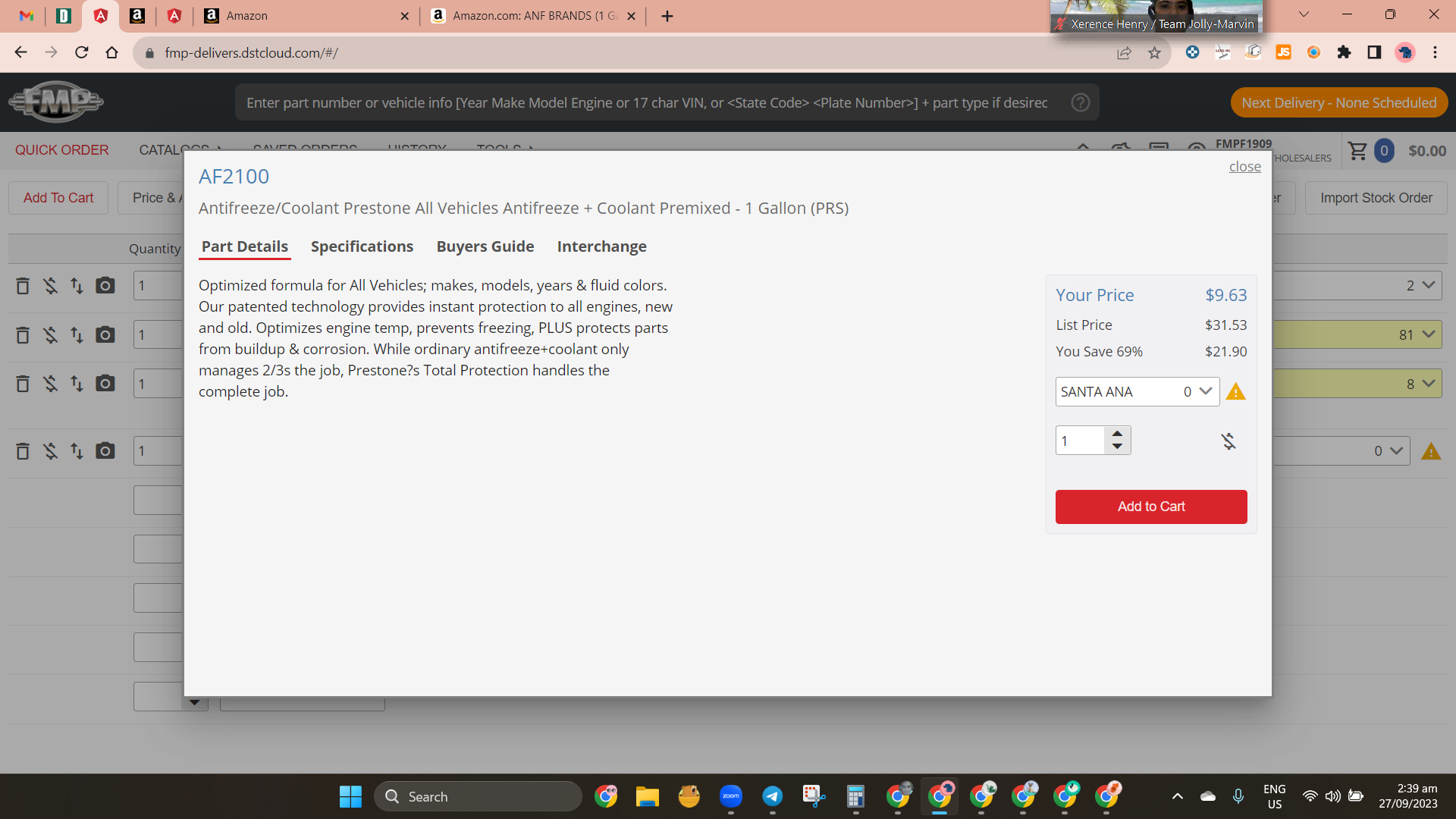Click swap arrows icon in second order row
This screenshot has height=819, width=1456.
pos(77,335)
